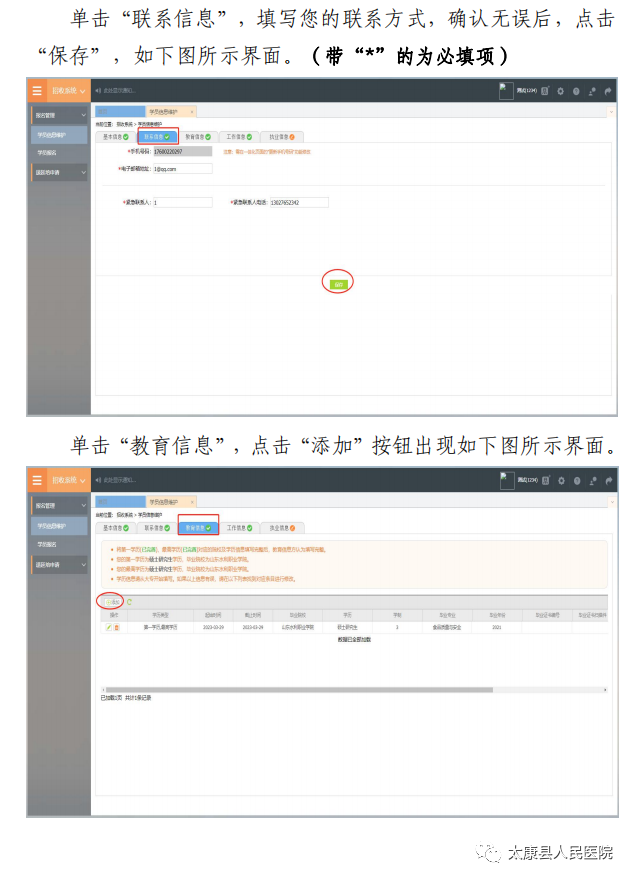Click emergency contact name field

click(x=183, y=202)
